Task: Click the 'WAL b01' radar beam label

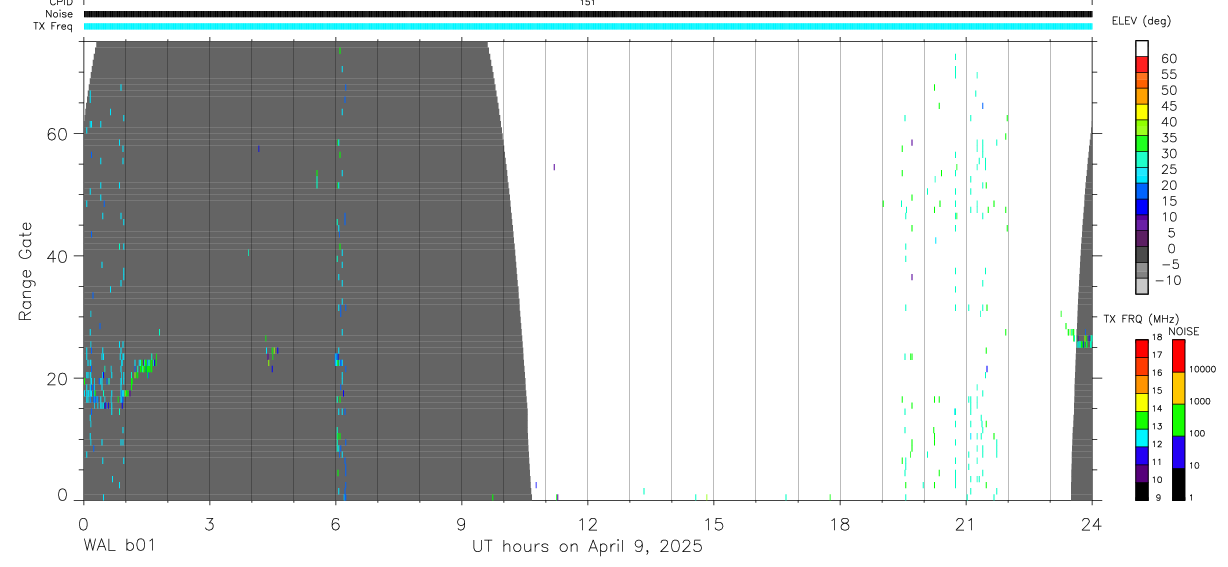Action: (119, 546)
